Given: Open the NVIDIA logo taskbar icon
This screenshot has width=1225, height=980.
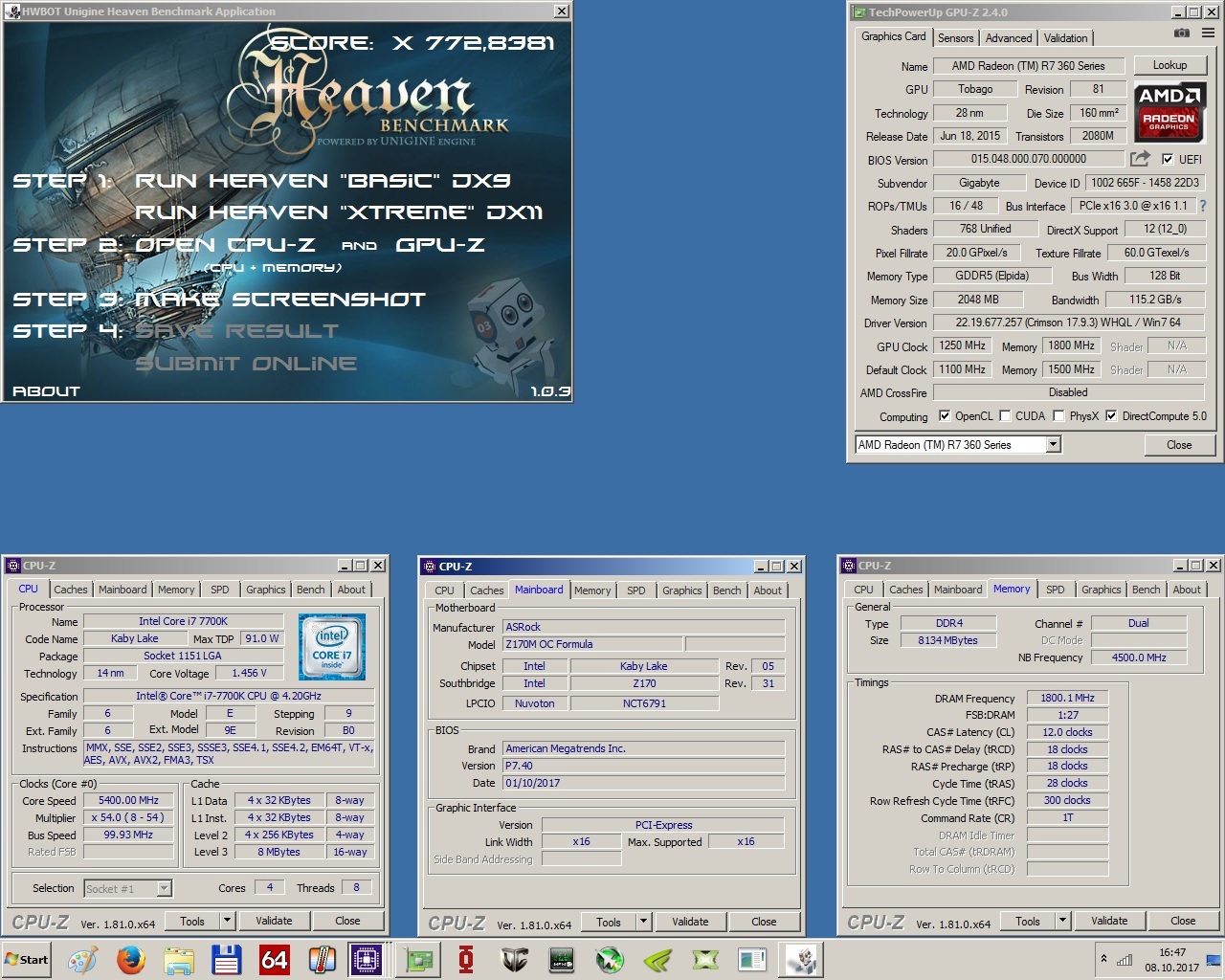Looking at the screenshot, I should pos(657,959).
